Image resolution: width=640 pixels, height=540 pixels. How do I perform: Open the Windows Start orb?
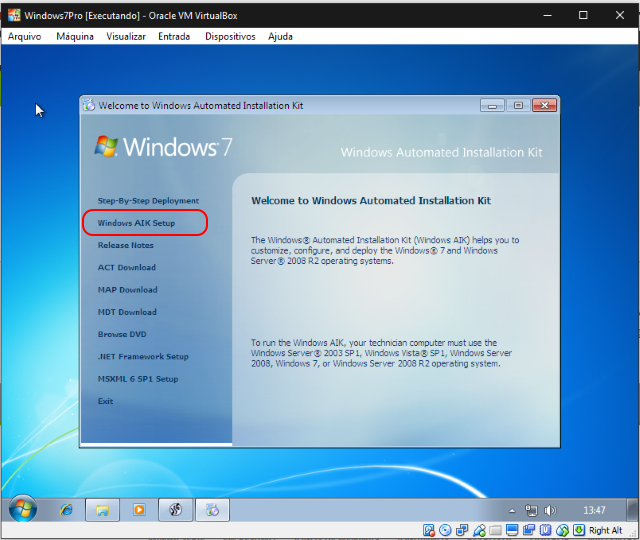coord(23,508)
